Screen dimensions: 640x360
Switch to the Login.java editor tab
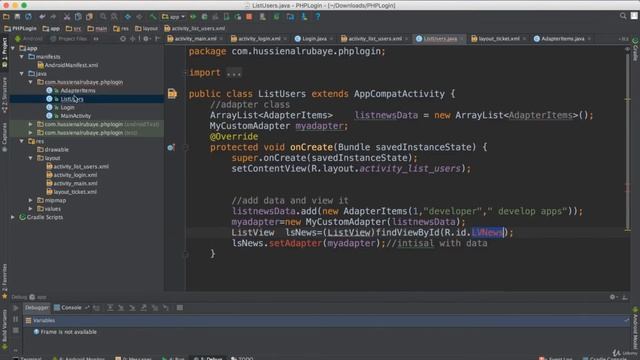coord(311,39)
